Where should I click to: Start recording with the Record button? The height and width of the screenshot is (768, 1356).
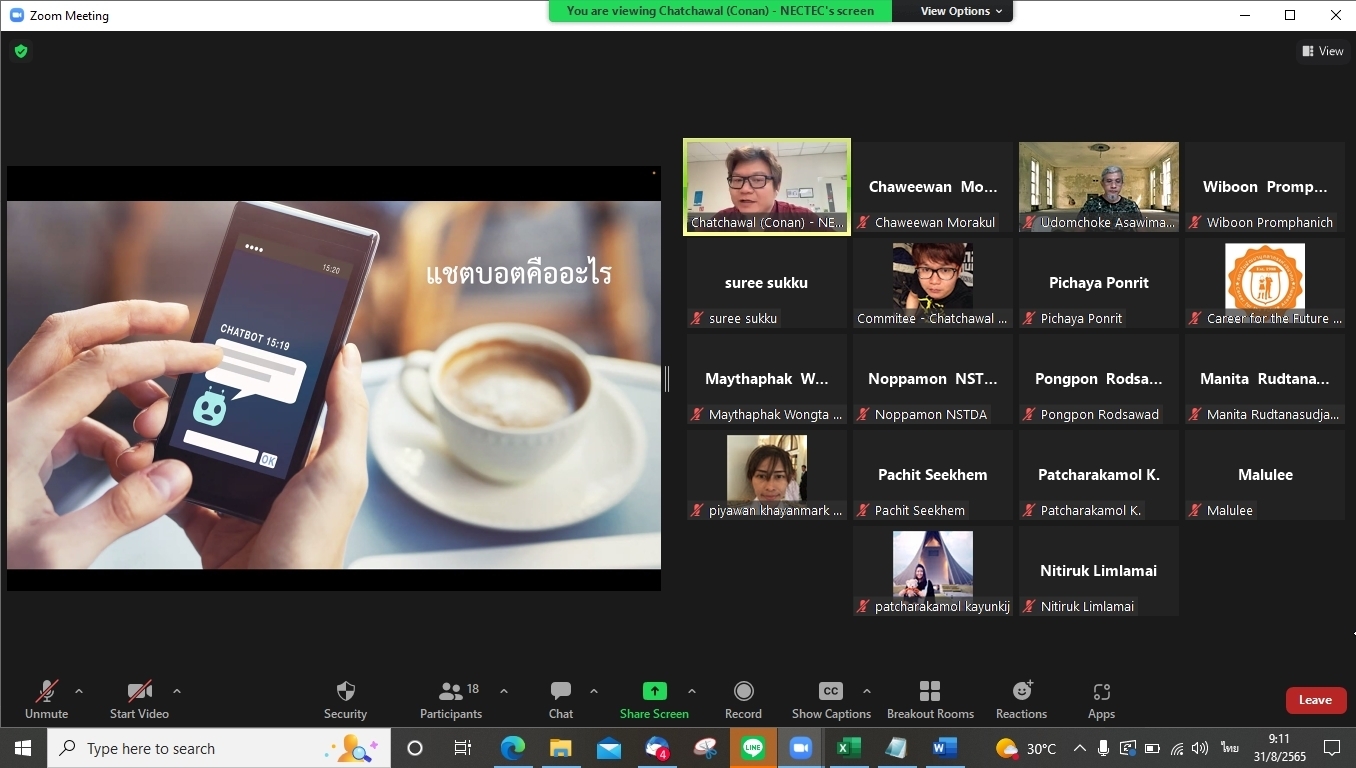click(743, 692)
